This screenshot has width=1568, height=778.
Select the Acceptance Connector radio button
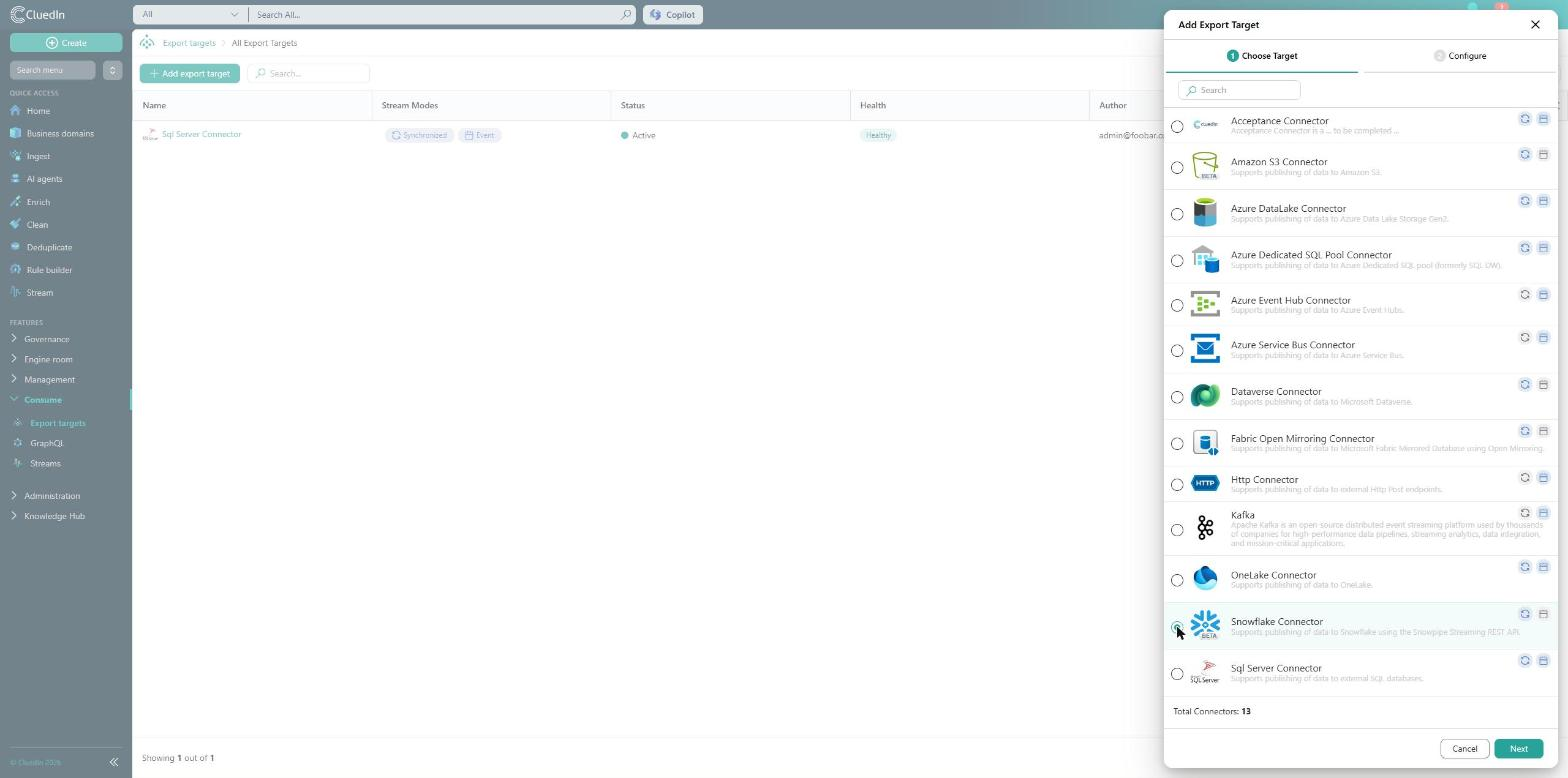click(x=1177, y=127)
